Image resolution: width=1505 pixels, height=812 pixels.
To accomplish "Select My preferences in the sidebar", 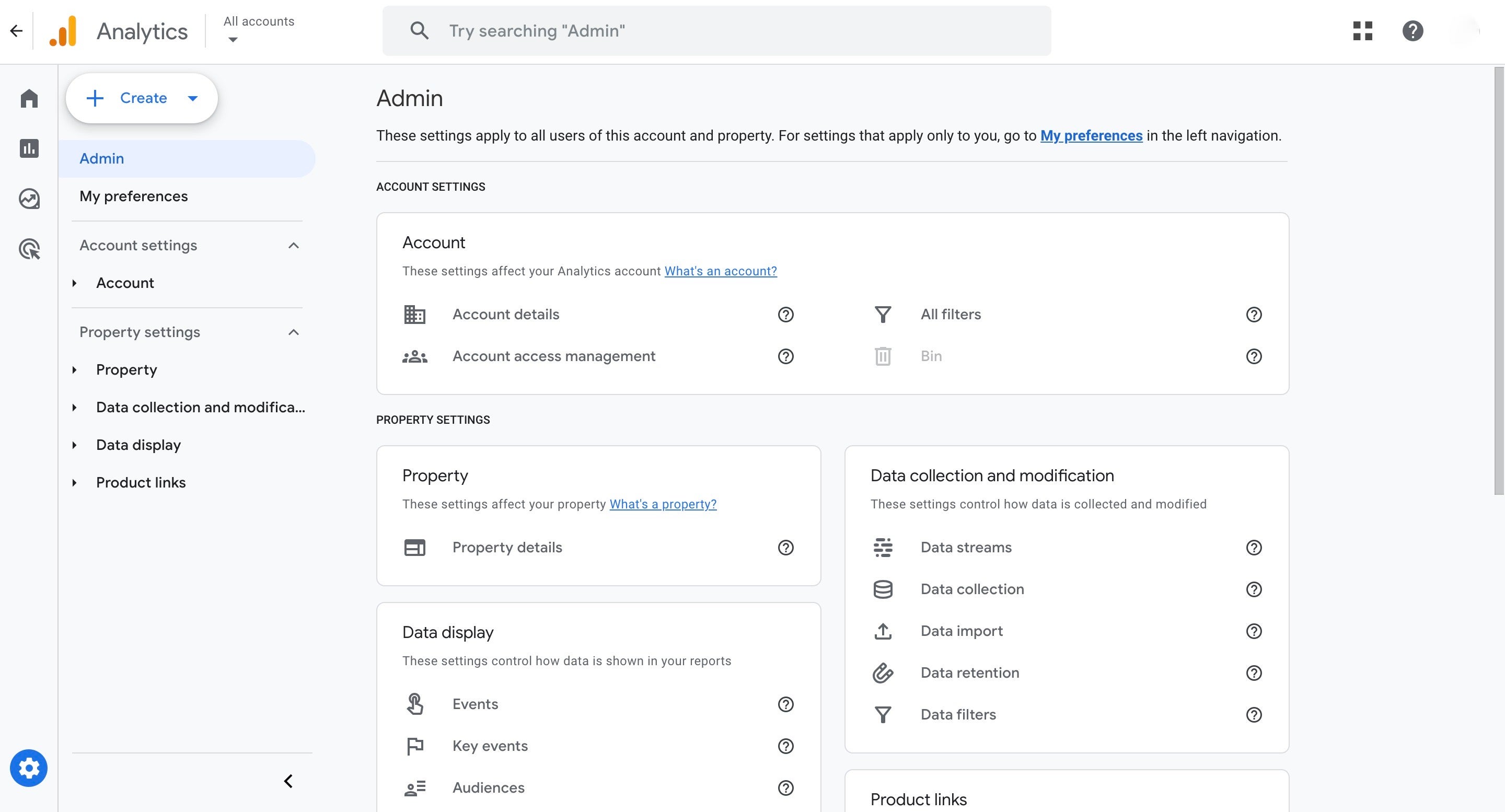I will 134,196.
